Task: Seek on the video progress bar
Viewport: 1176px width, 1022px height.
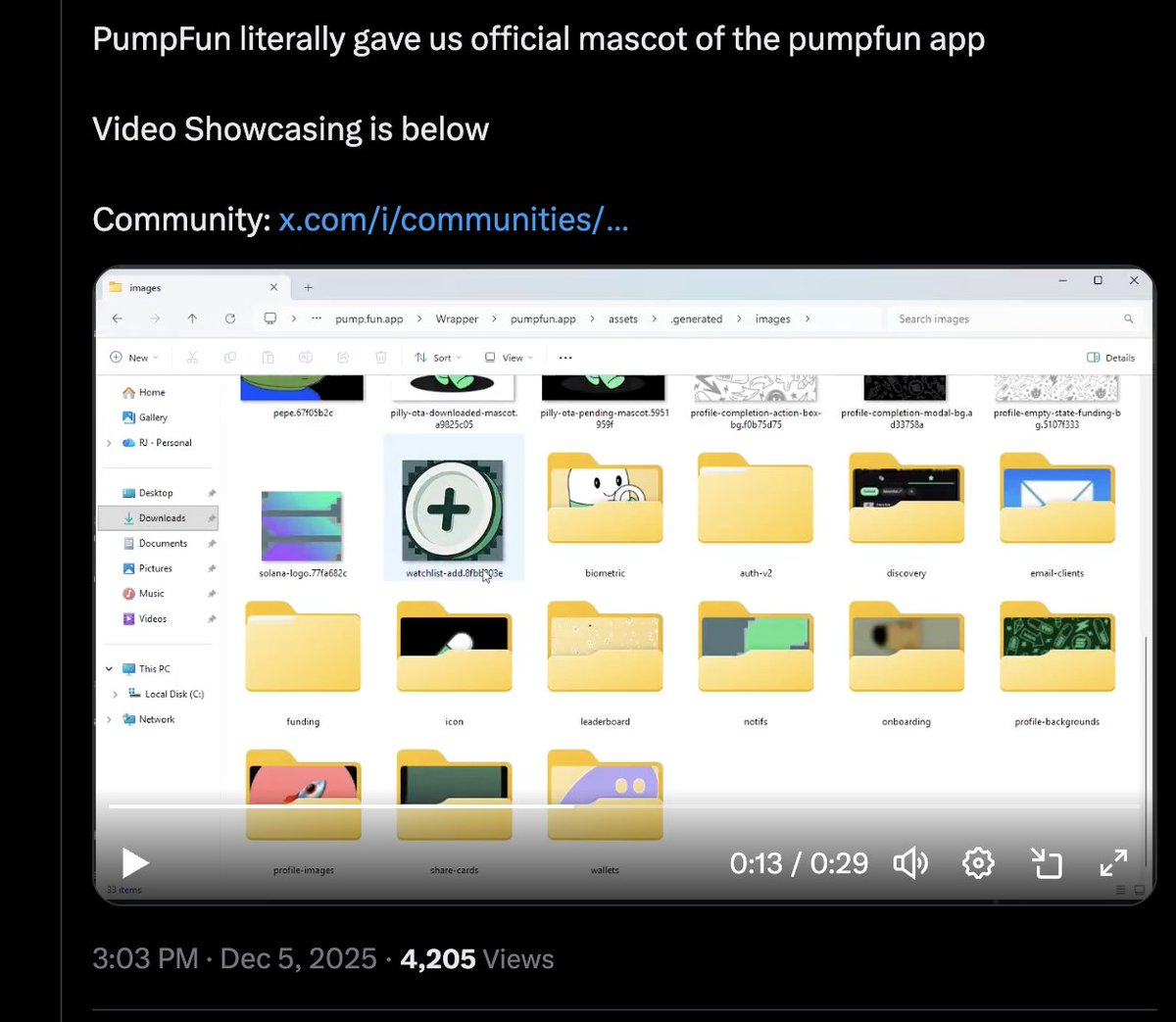Action: [x=624, y=806]
